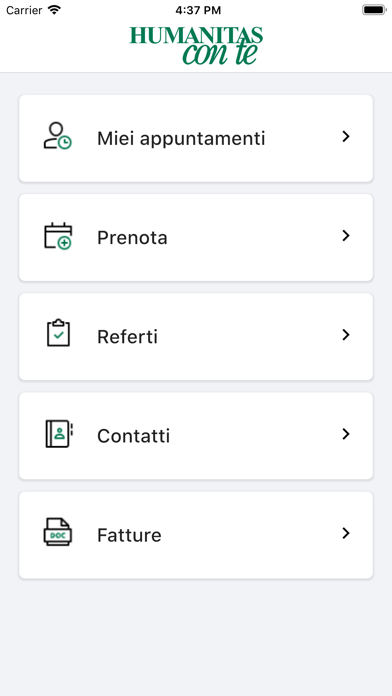The width and height of the screenshot is (392, 696).
Task: Tap the person-with-clock appointments icon
Action: (x=58, y=136)
